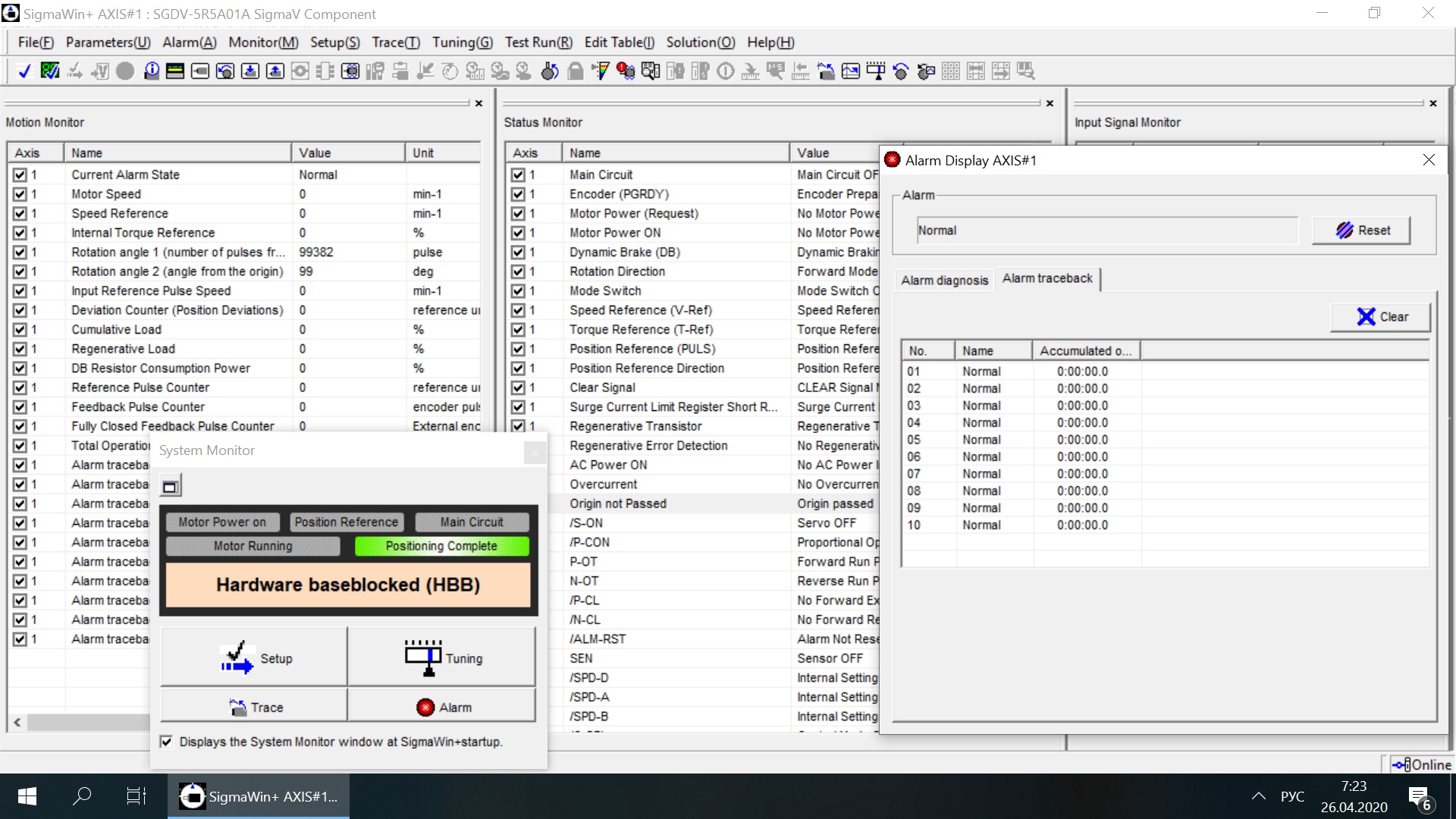Viewport: 1456px width, 819px height.
Task: Clear the alarm traceback list
Action: [1380, 317]
